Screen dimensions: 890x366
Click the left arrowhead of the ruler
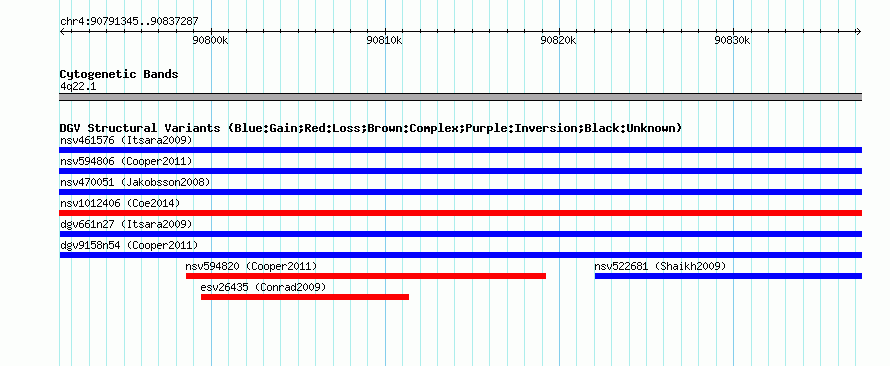[62, 31]
